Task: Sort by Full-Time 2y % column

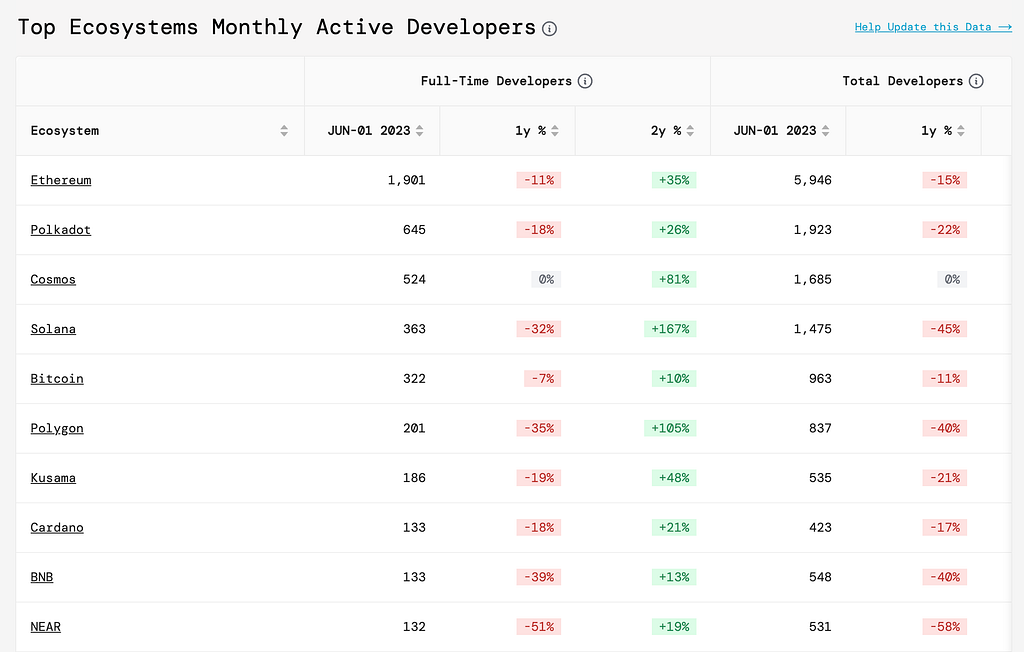Action: tap(690, 131)
